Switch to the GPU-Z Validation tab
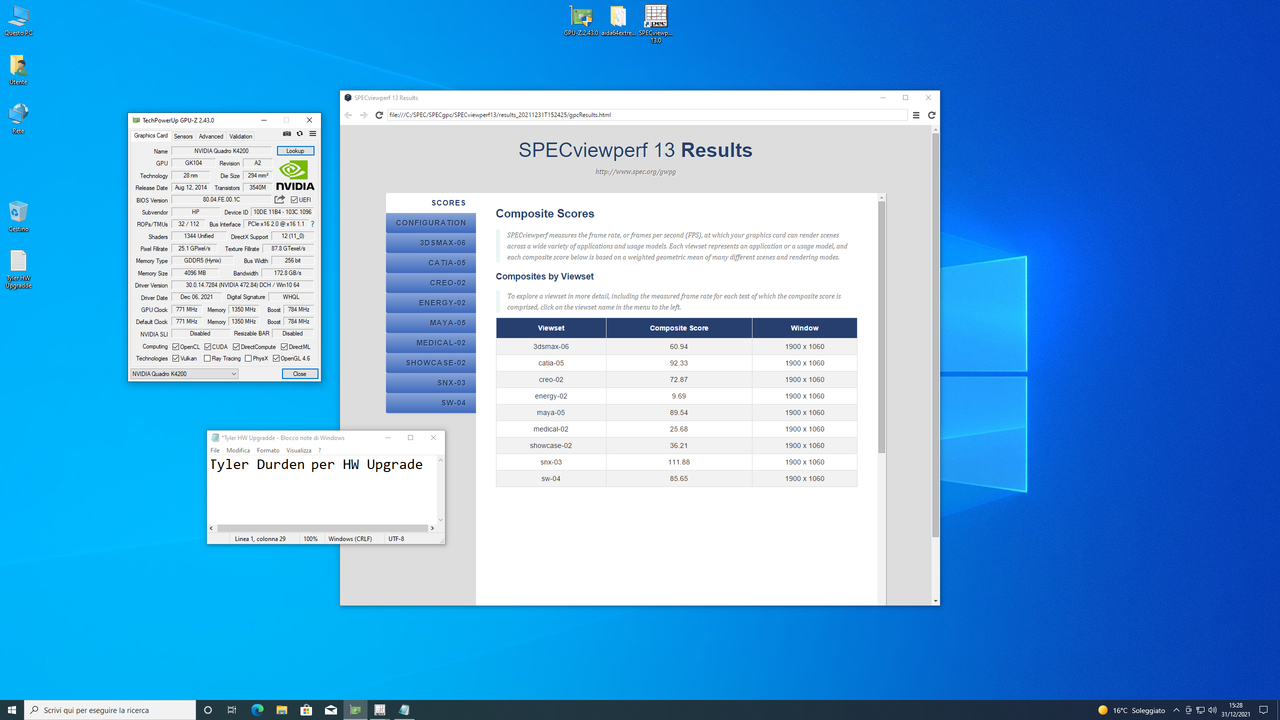Viewport: 1280px width, 720px height. 241,136
